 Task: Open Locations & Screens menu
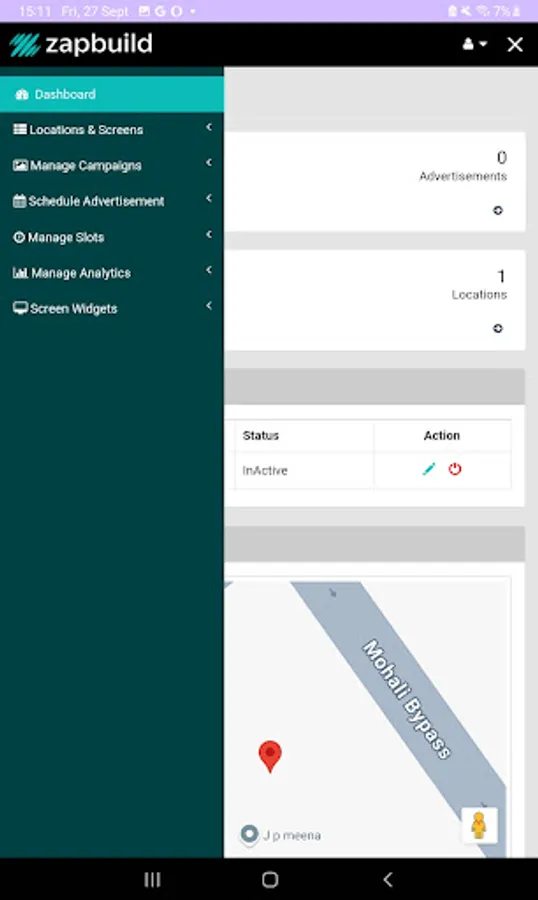[x=112, y=130]
